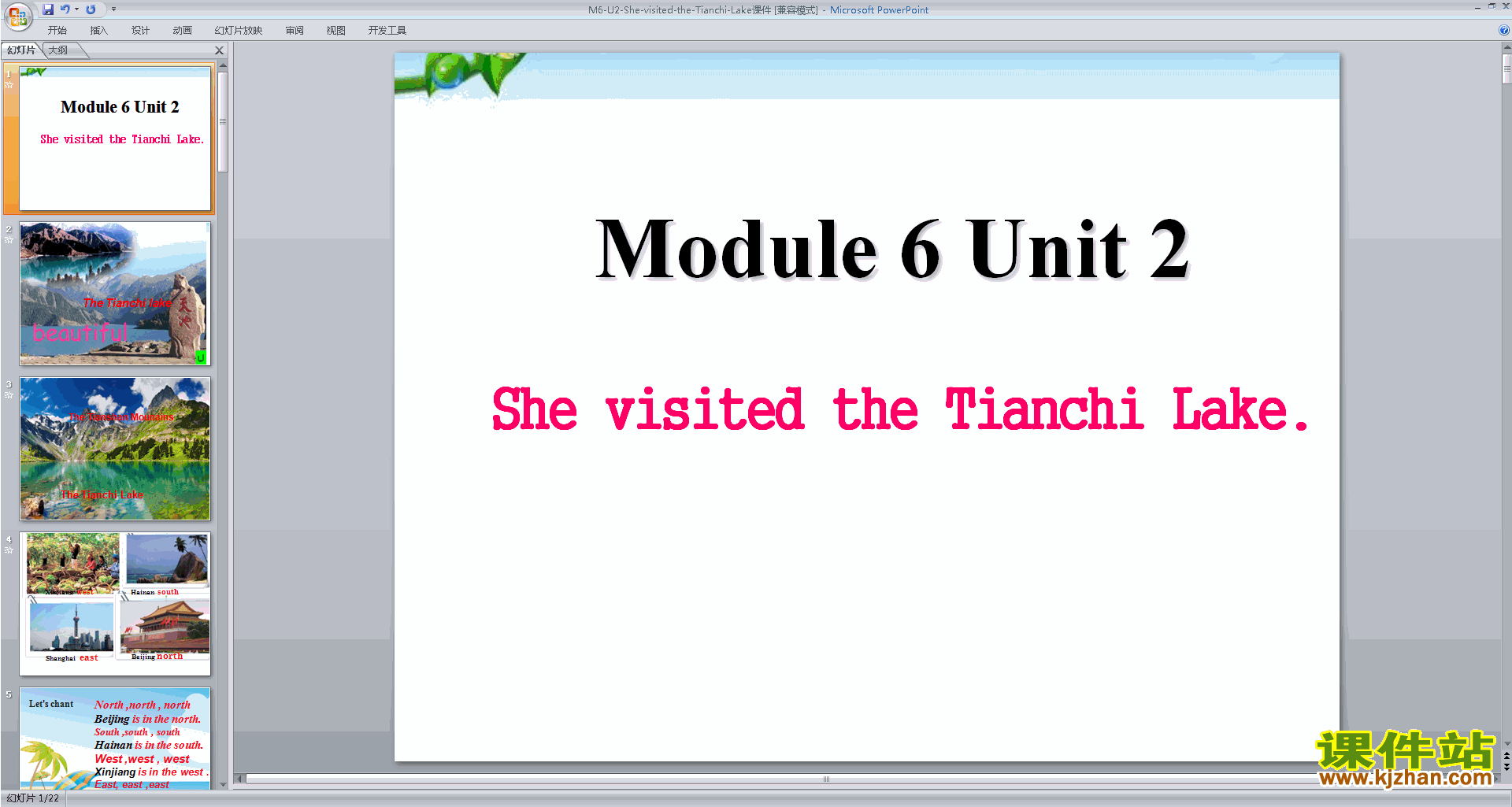Open the 幻灯片放映 ribbon tab
Screen dimensions: 1512x807
point(239,31)
